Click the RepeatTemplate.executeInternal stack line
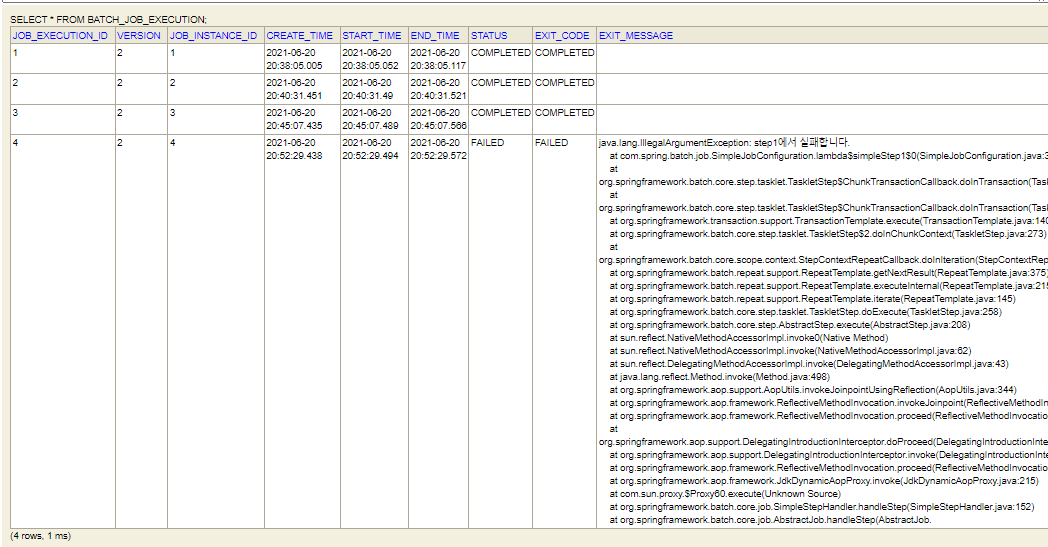 (829, 286)
